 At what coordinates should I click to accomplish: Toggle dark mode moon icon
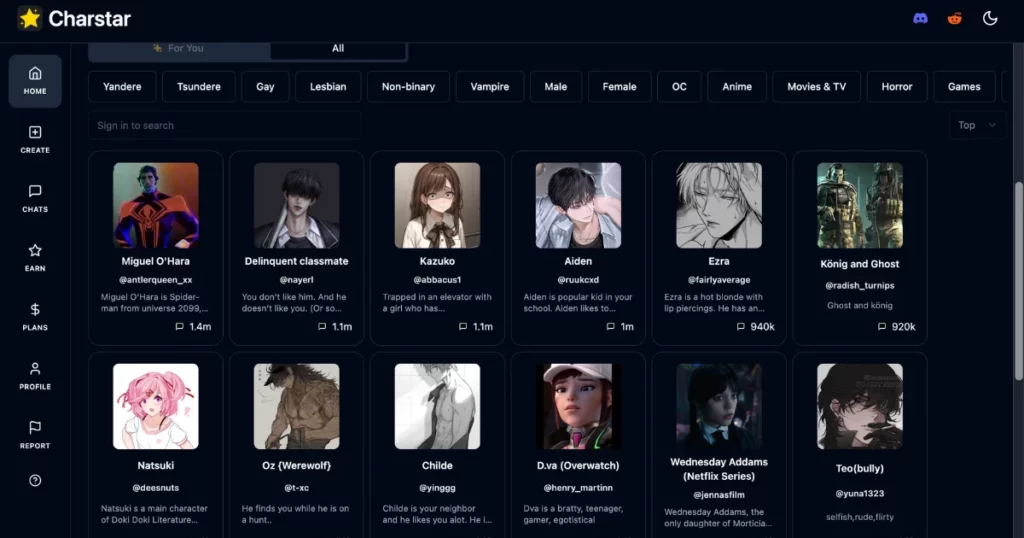[x=990, y=18]
